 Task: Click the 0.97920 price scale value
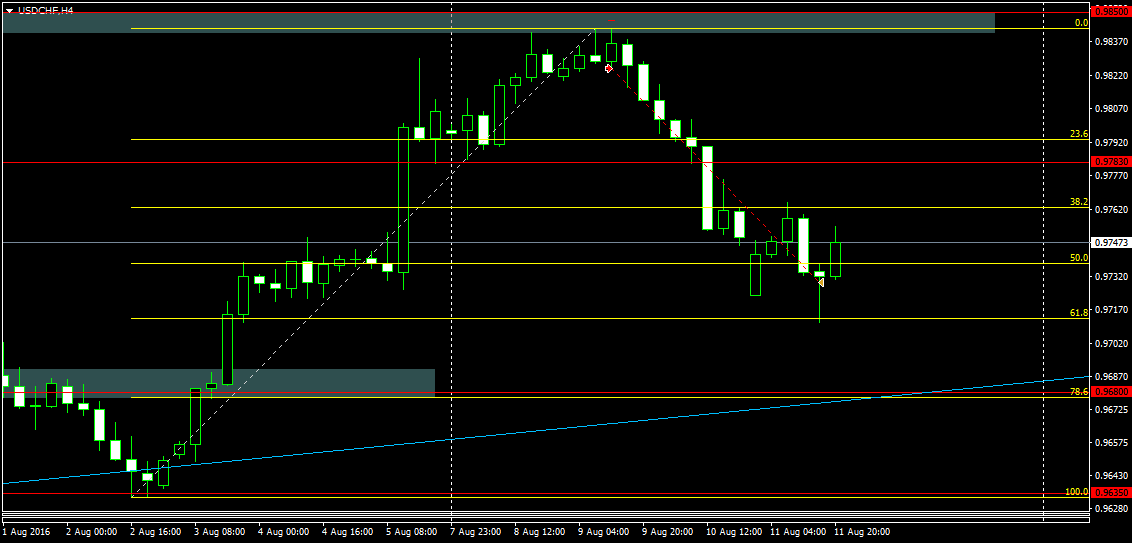[1112, 142]
